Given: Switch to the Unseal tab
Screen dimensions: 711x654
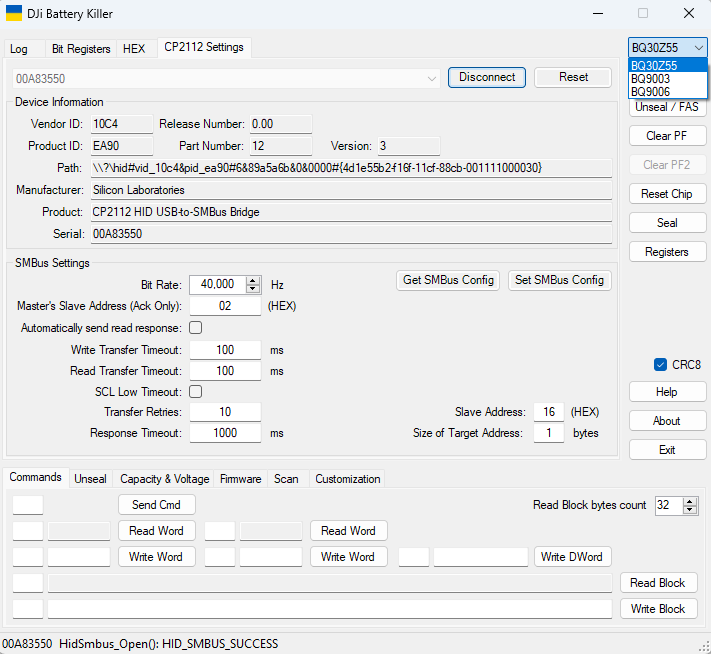Looking at the screenshot, I should tap(90, 479).
